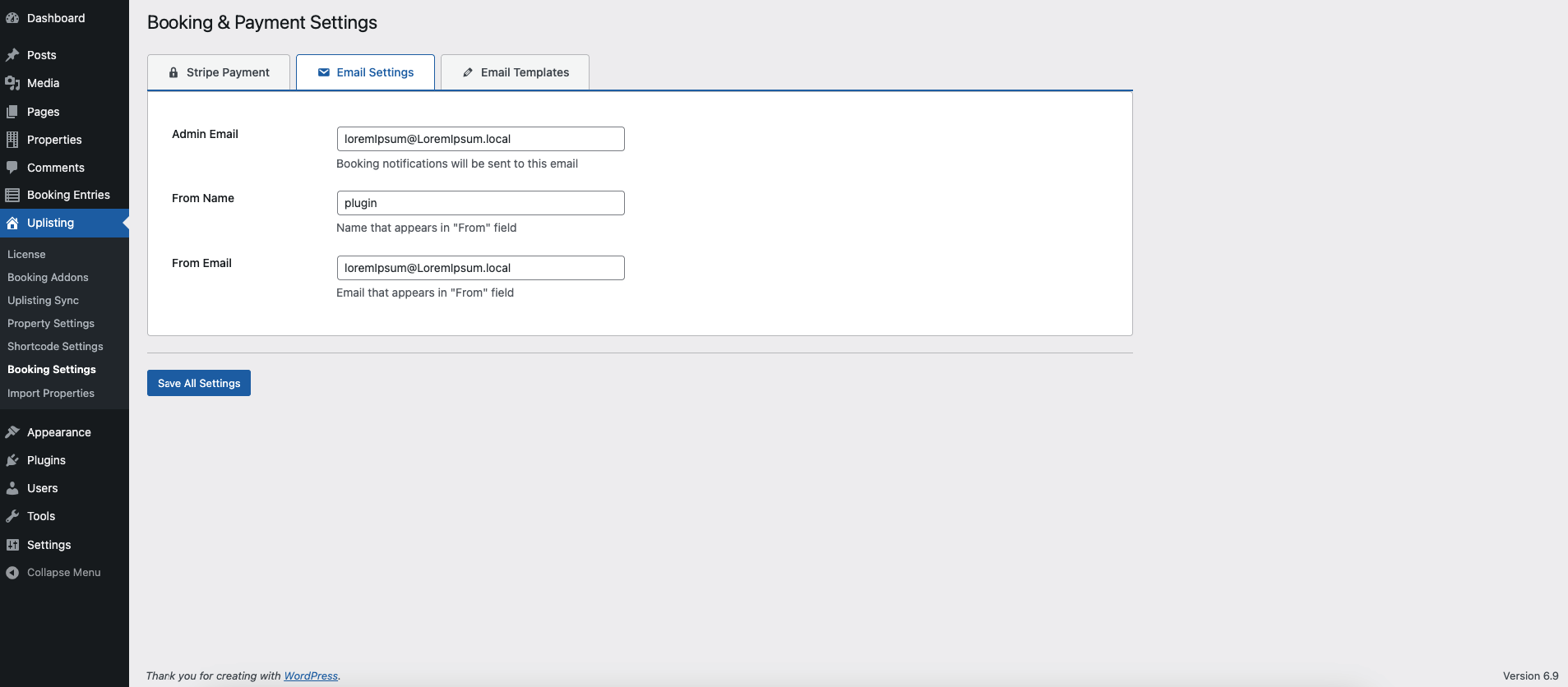1568x687 pixels.
Task: Click the Comments speech bubble icon
Action: [x=12, y=168]
